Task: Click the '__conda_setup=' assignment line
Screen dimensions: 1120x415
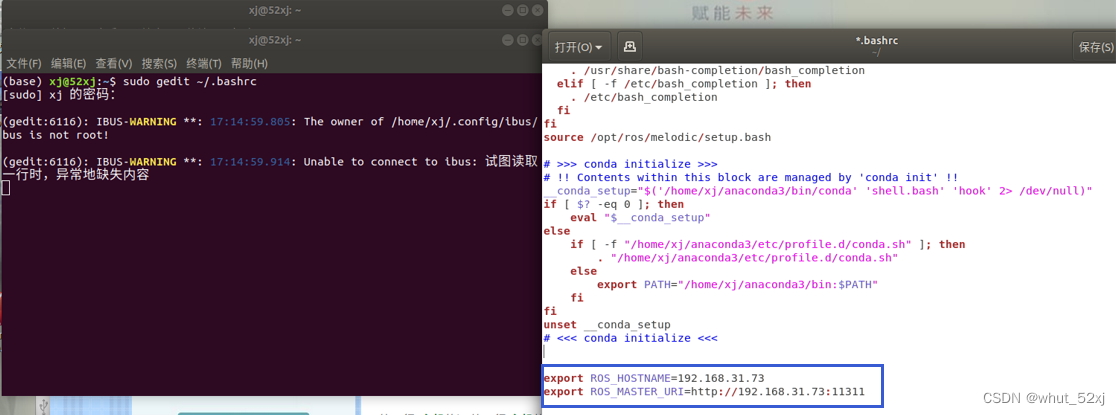Action: click(818, 191)
